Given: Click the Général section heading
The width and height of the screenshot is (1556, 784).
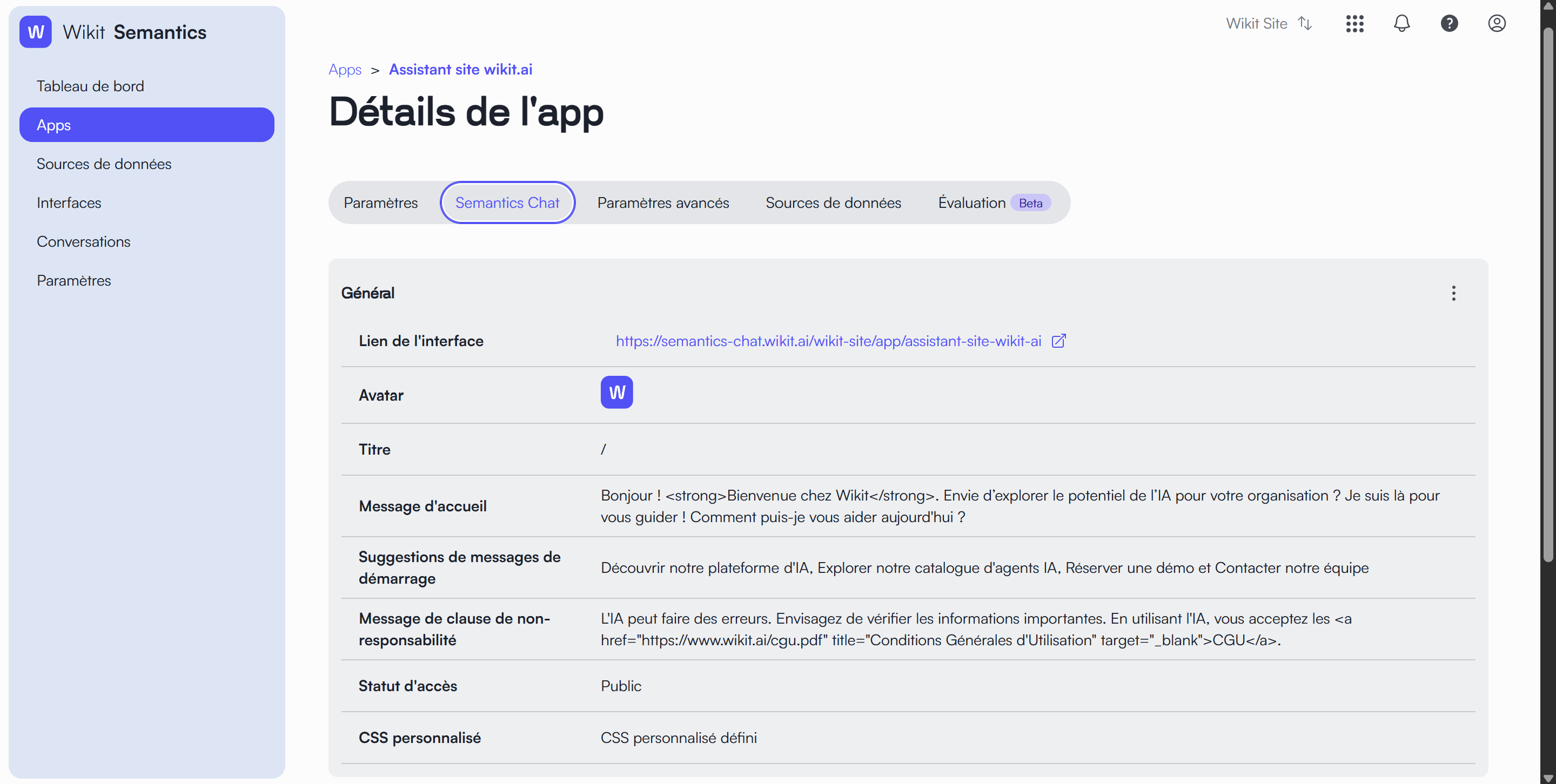Looking at the screenshot, I should (x=368, y=293).
